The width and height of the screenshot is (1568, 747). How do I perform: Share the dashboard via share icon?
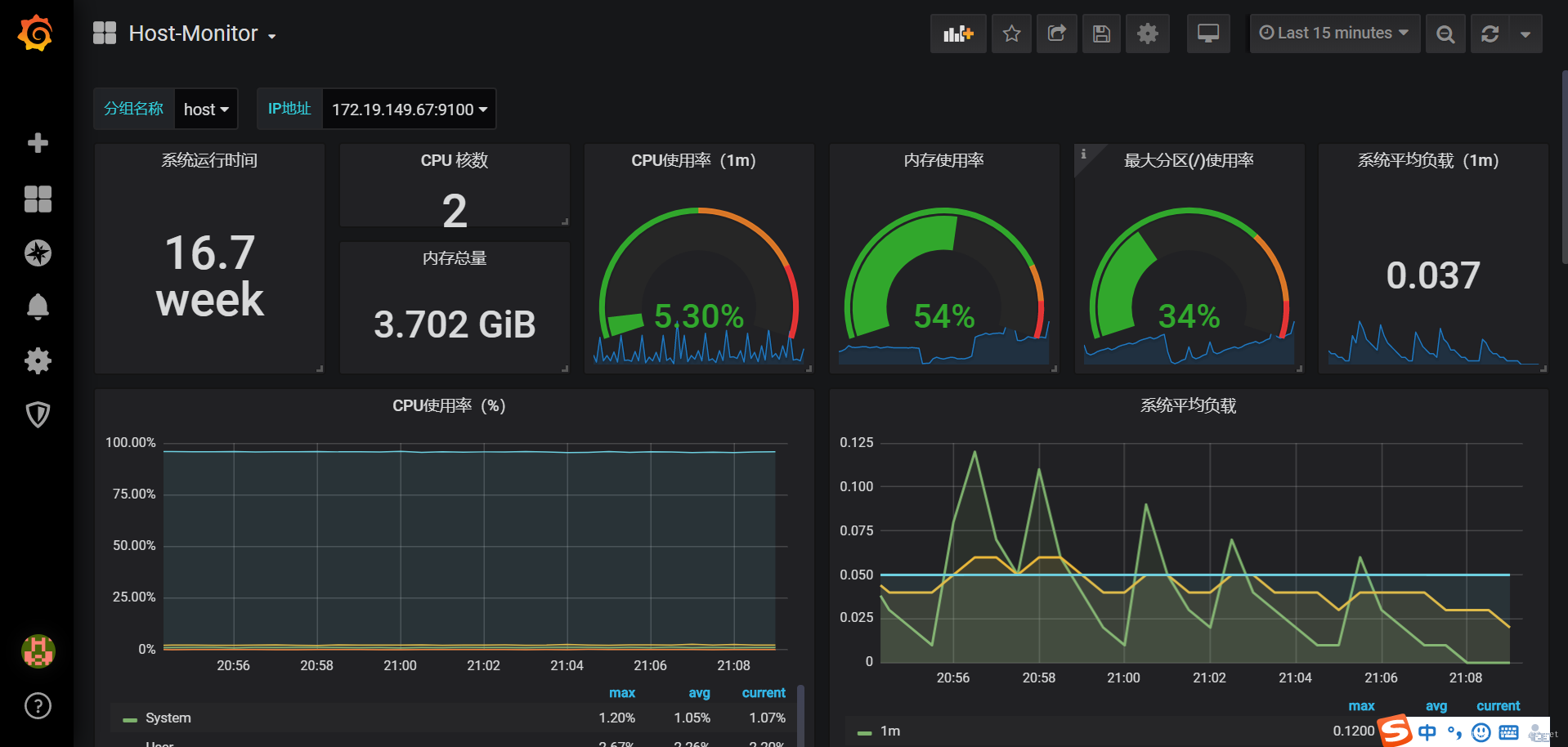pyautogui.click(x=1056, y=34)
